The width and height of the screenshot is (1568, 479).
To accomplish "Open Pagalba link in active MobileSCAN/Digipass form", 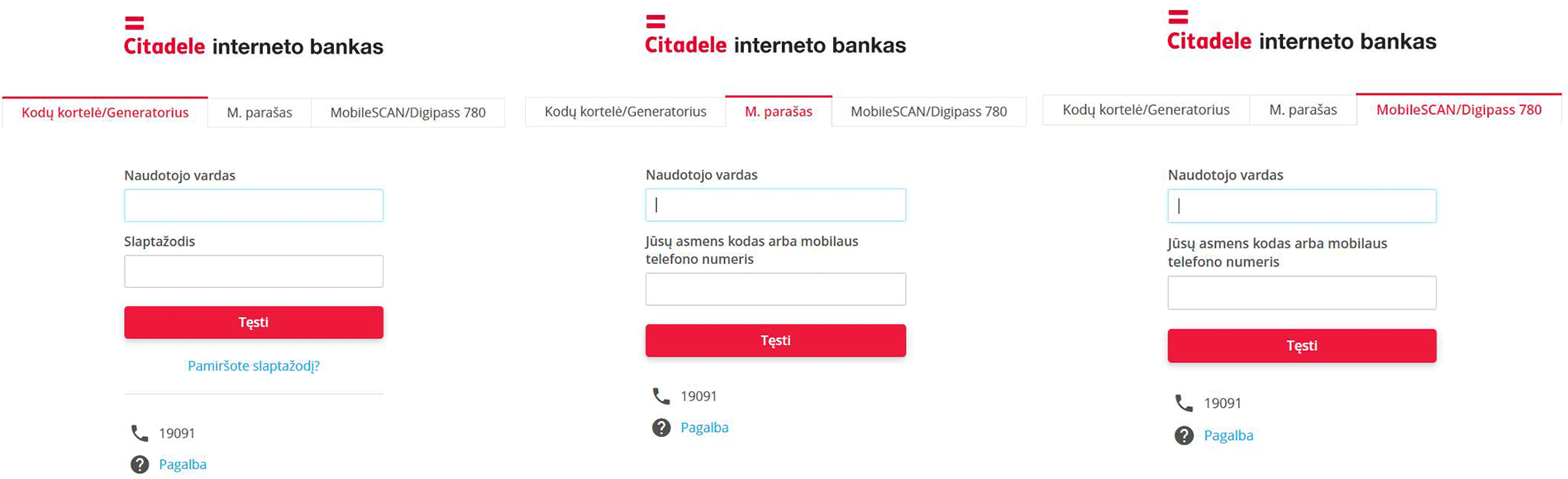I will pyautogui.click(x=1228, y=436).
